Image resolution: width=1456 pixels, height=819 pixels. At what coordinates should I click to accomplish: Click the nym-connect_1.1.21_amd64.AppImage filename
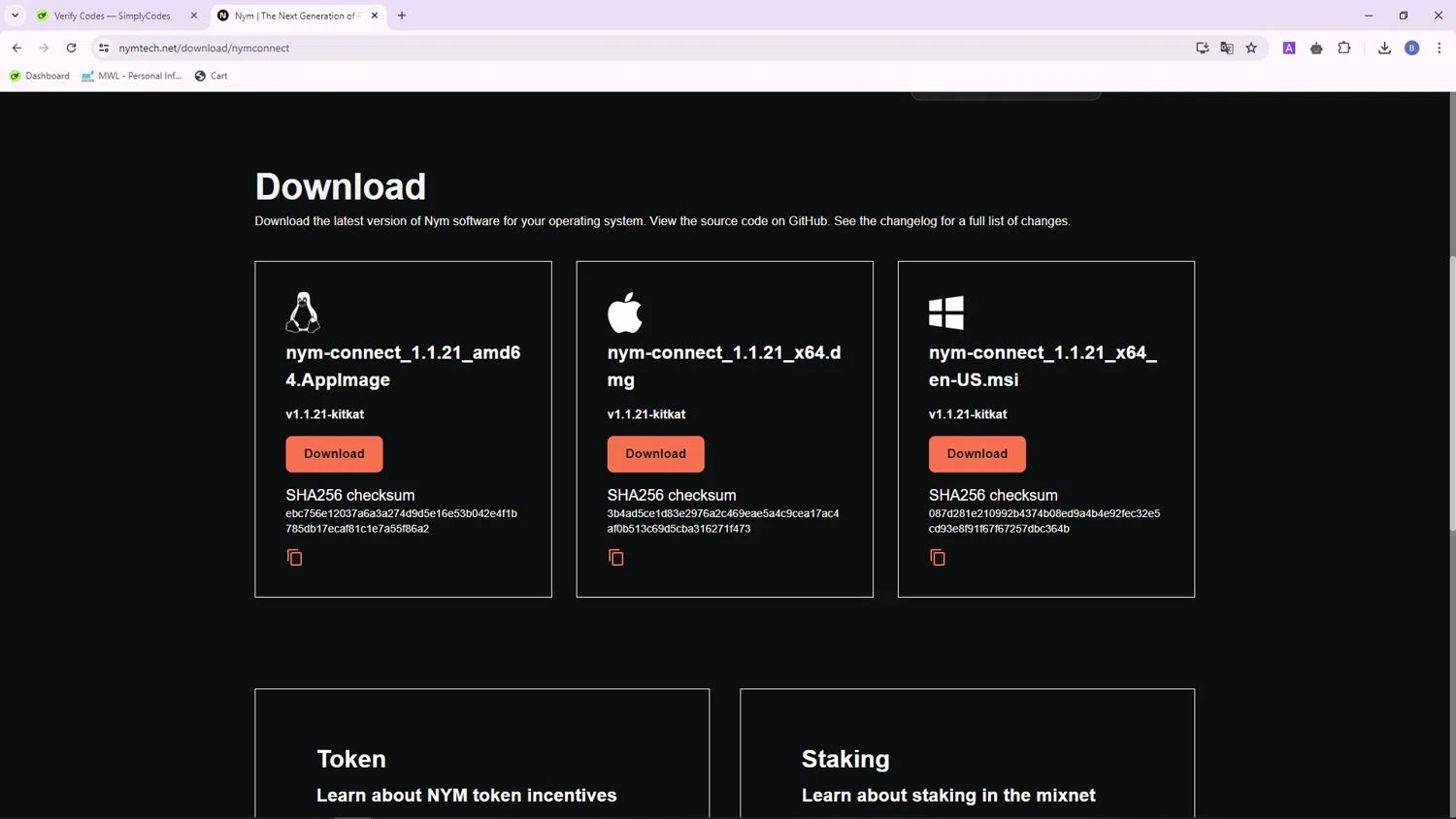[x=403, y=366]
